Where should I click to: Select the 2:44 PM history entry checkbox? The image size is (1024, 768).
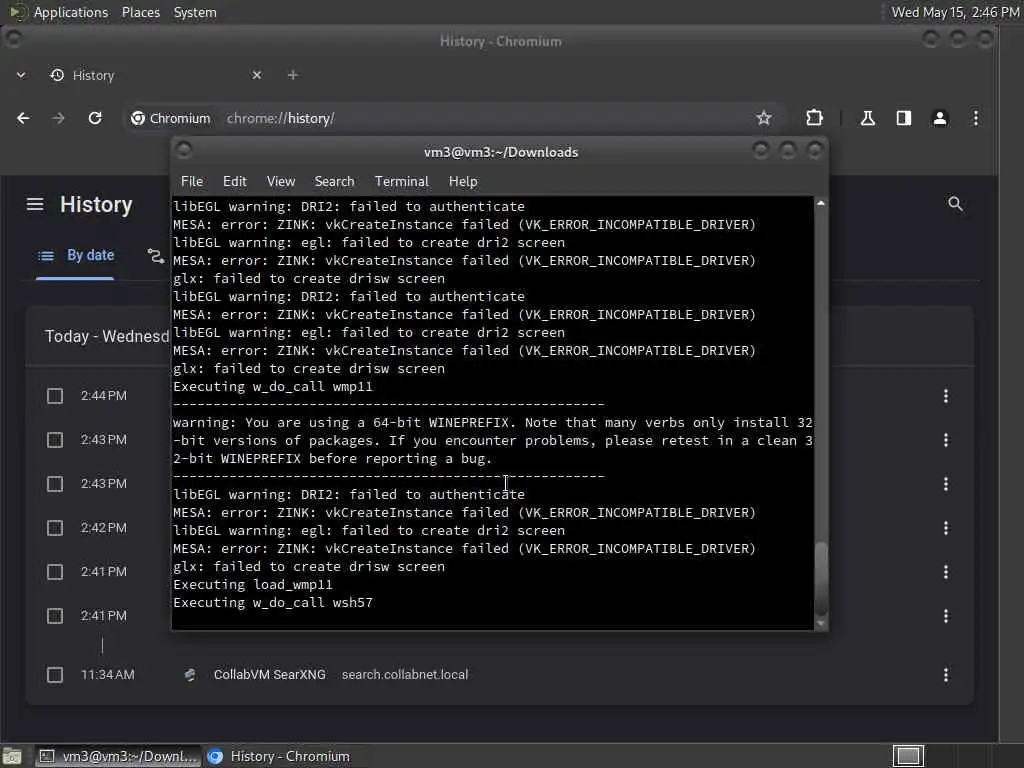pos(55,396)
